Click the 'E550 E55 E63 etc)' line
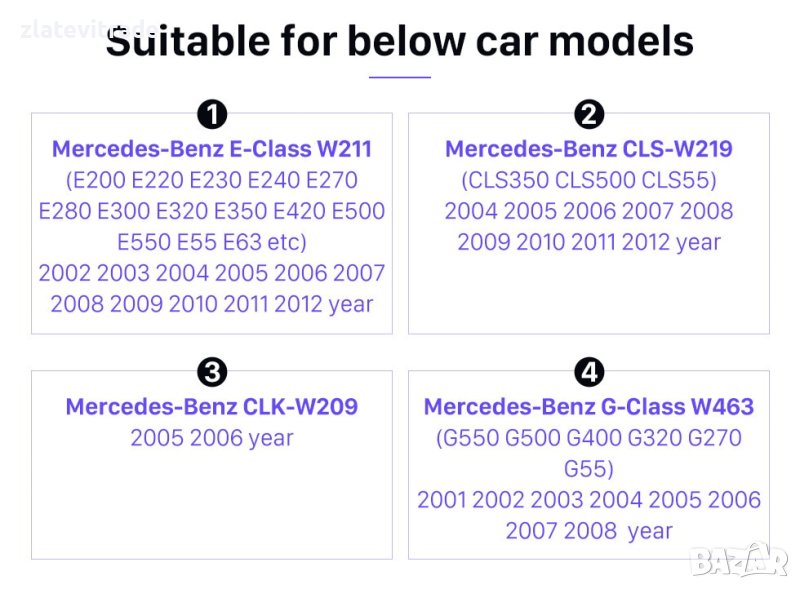Screen dimensions: 800x589 [x=212, y=242]
